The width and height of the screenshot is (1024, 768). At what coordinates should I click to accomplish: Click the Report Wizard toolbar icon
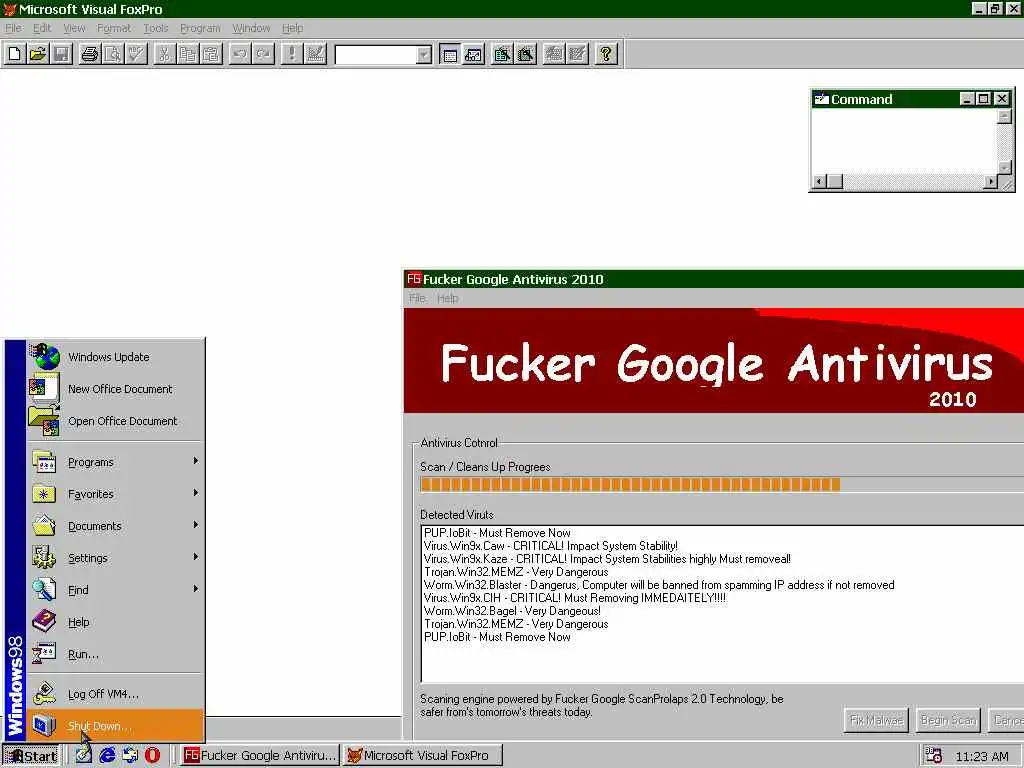526,54
